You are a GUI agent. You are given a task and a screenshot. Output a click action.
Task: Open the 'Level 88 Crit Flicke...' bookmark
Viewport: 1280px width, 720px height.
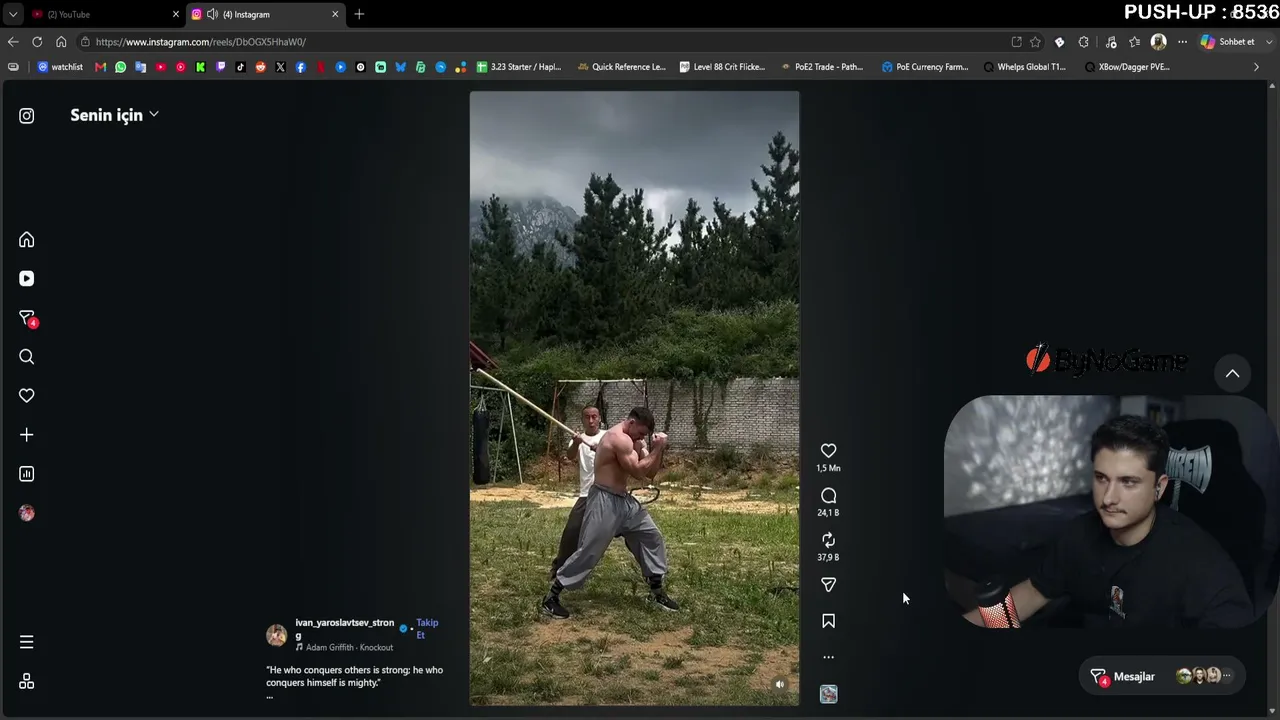[x=722, y=67]
